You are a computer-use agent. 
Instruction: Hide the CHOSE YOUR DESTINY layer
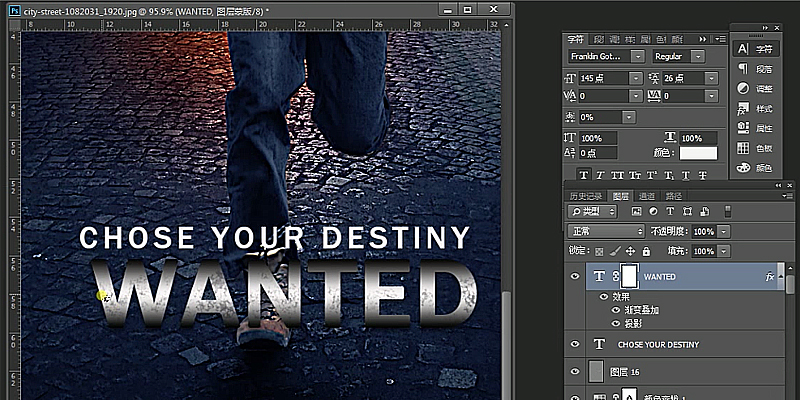tap(575, 344)
